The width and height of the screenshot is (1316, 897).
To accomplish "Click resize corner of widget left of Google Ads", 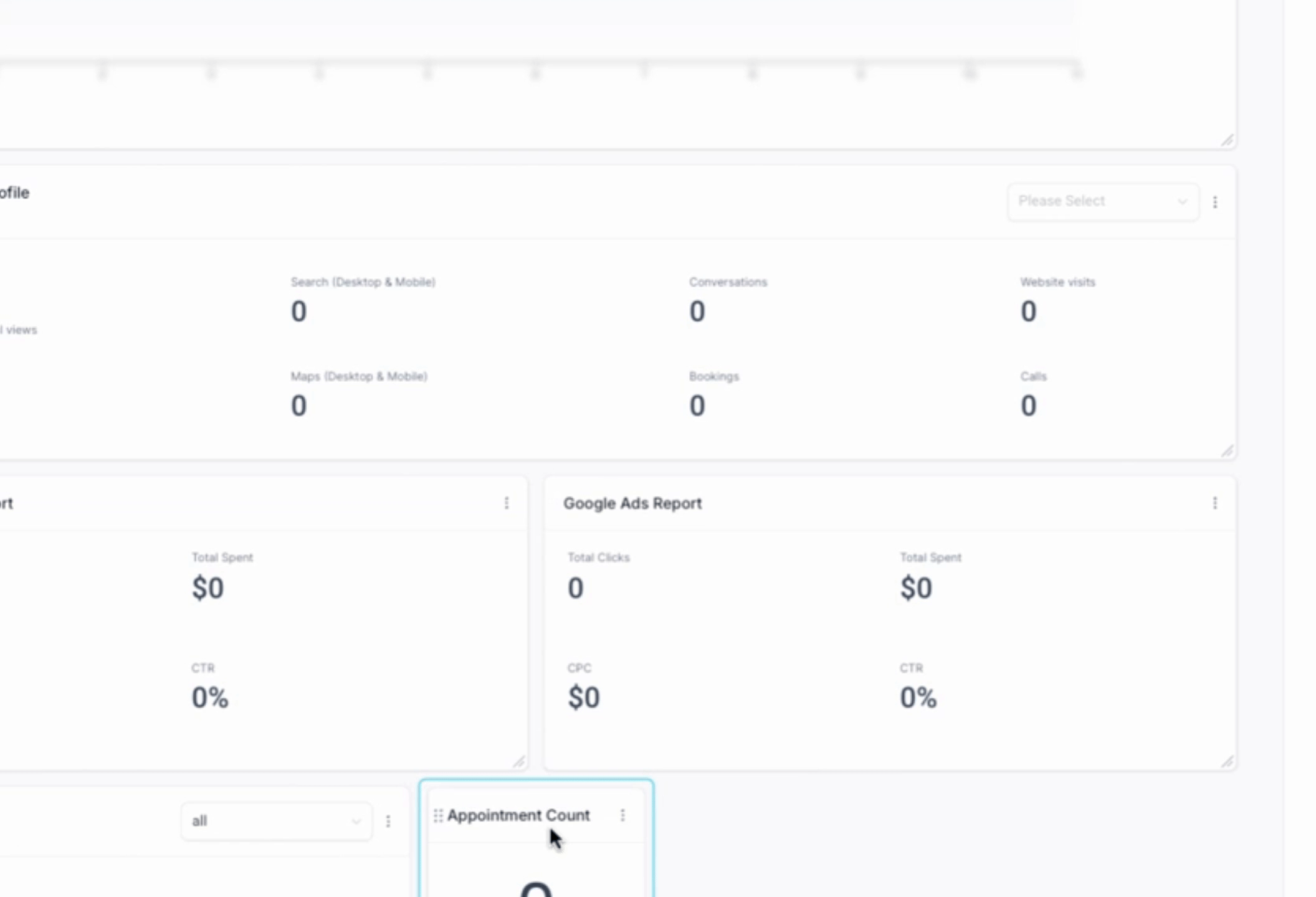I will point(519,761).
